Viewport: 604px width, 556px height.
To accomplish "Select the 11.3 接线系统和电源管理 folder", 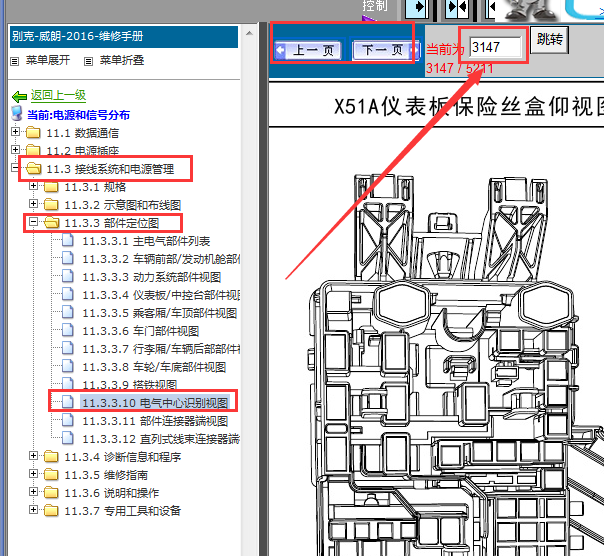I will click(110, 169).
